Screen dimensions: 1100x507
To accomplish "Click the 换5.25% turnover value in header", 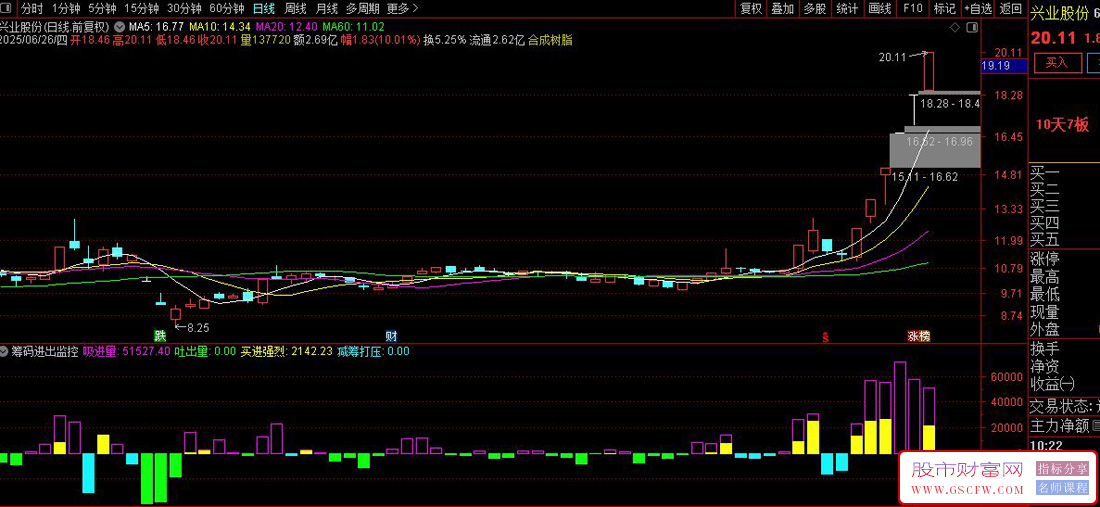I will coord(445,40).
